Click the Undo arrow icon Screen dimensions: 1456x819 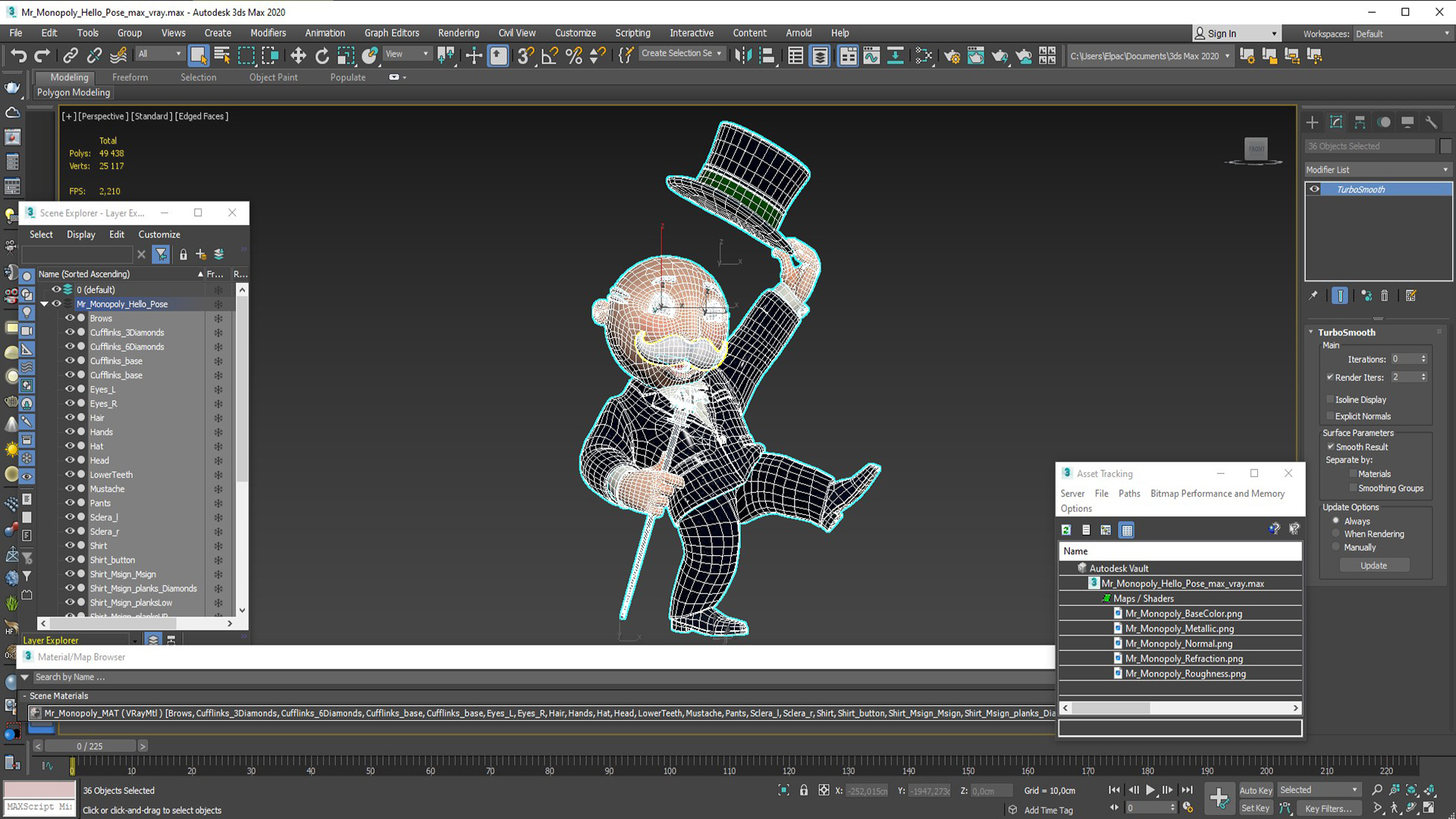(18, 55)
